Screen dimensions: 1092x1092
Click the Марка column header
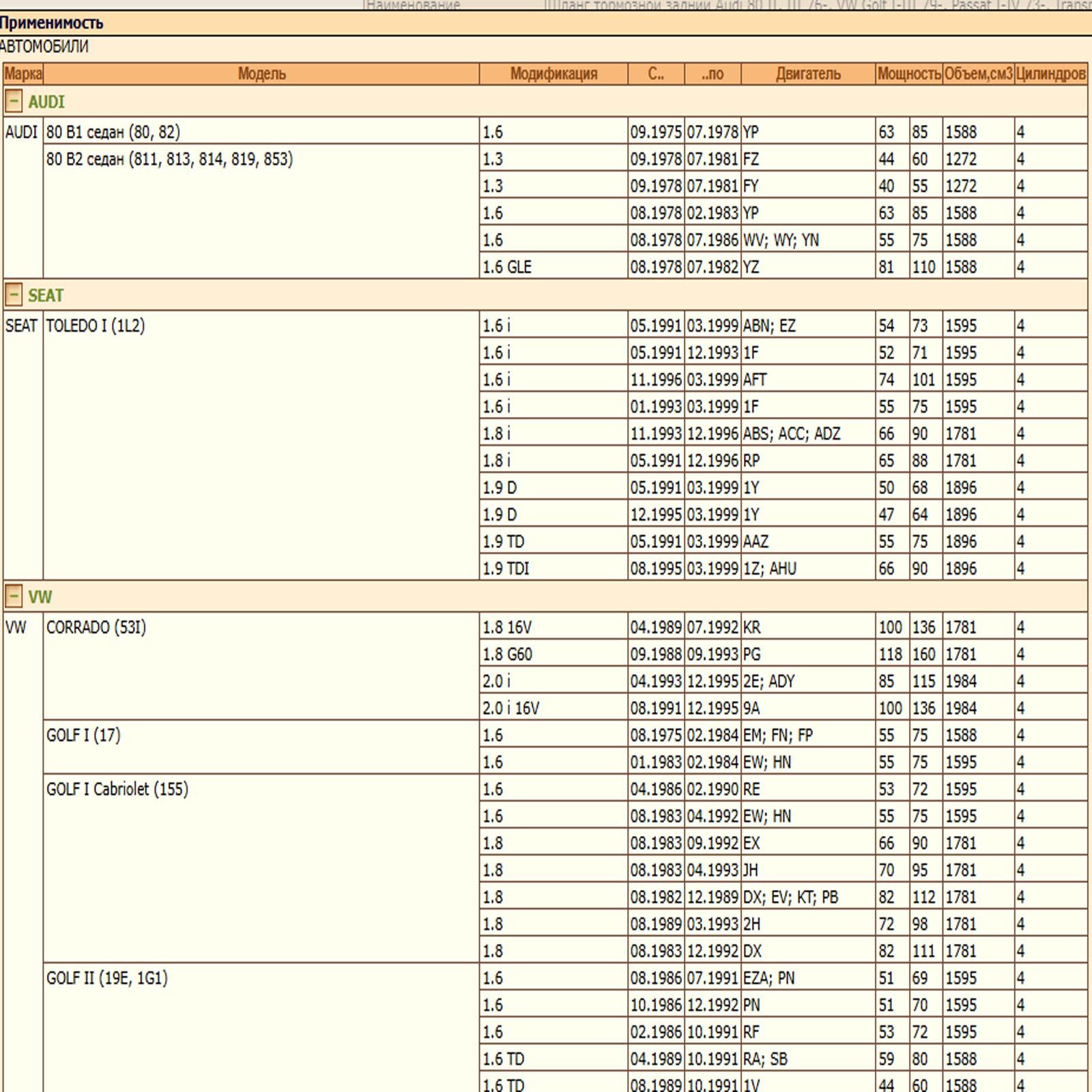point(23,74)
